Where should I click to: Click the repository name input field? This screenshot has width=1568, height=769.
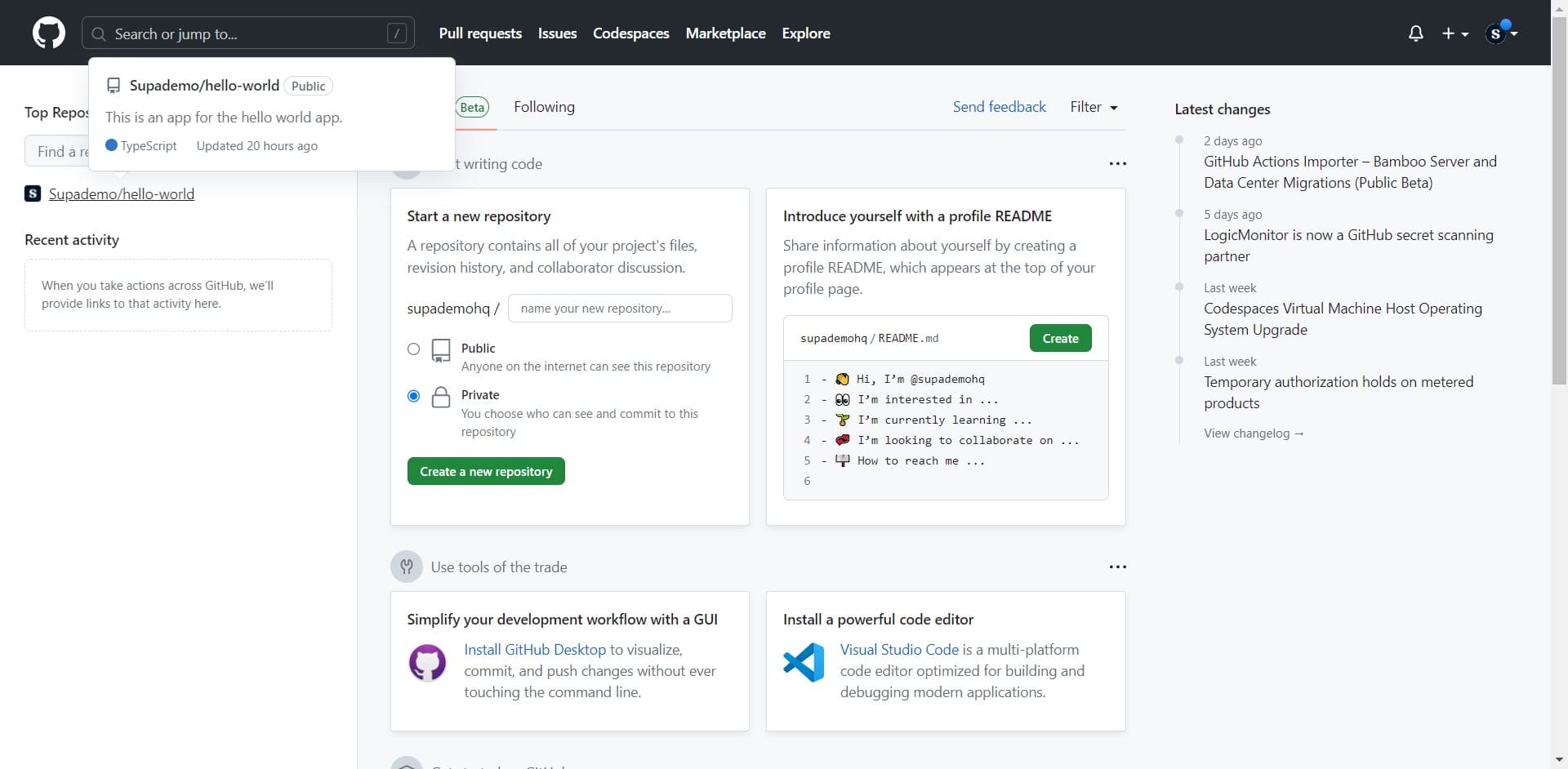[620, 308]
